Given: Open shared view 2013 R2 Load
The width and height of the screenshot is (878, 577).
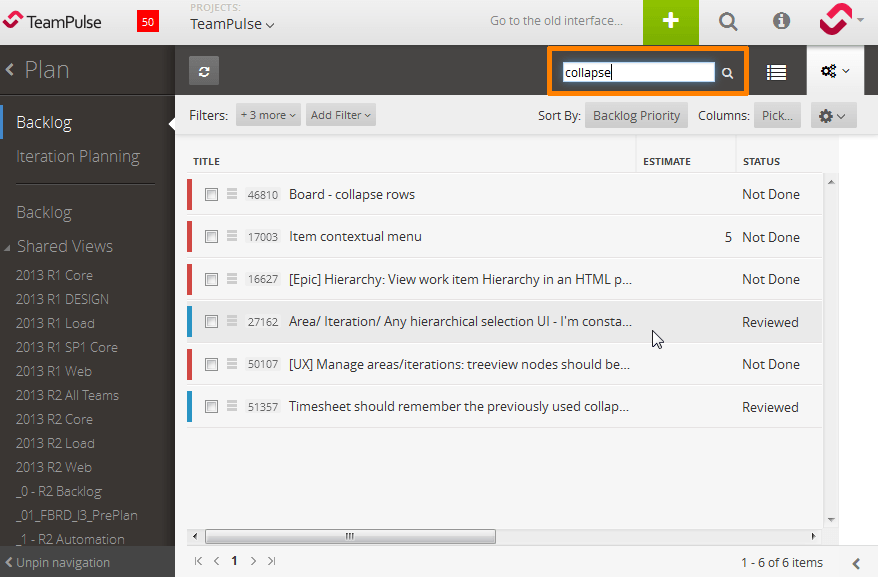Looking at the screenshot, I should point(55,443).
